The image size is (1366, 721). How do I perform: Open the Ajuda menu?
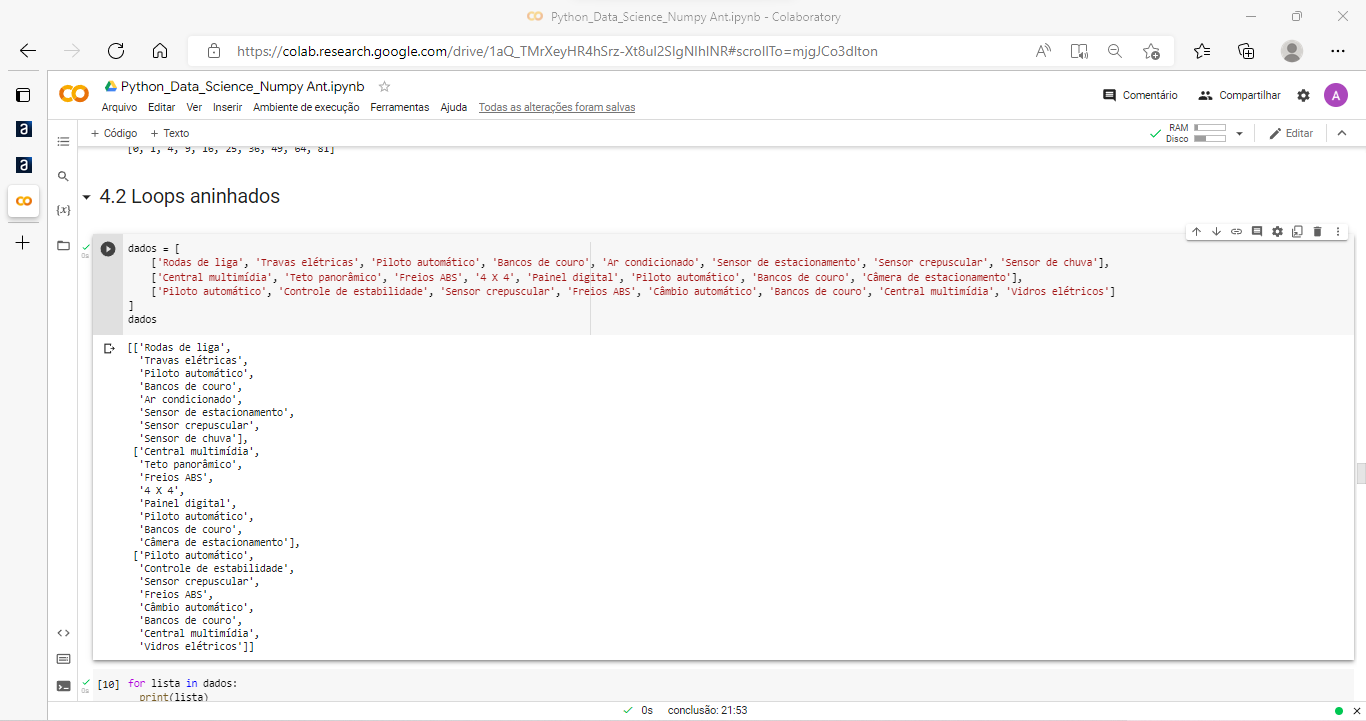454,107
